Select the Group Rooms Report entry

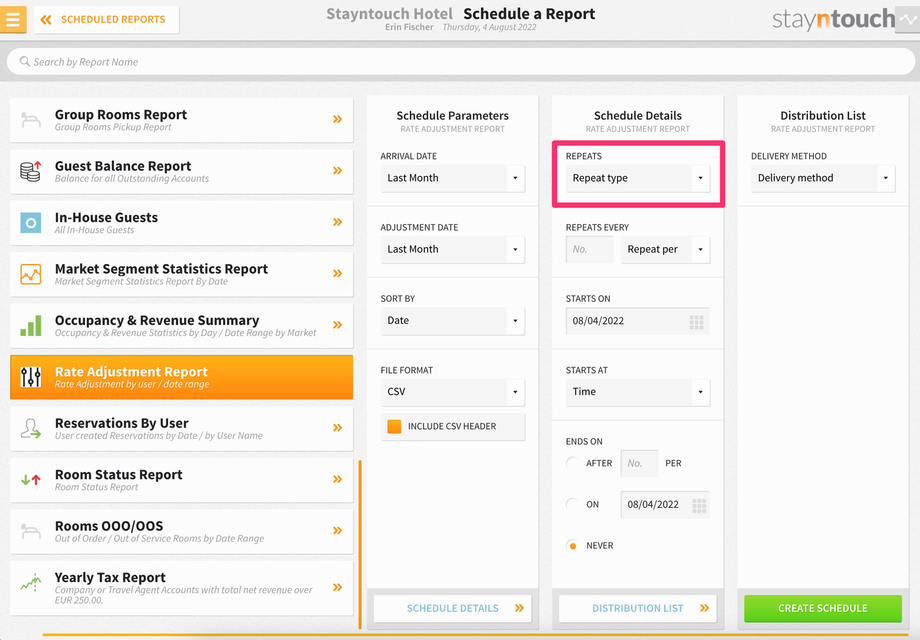[x=182, y=120]
